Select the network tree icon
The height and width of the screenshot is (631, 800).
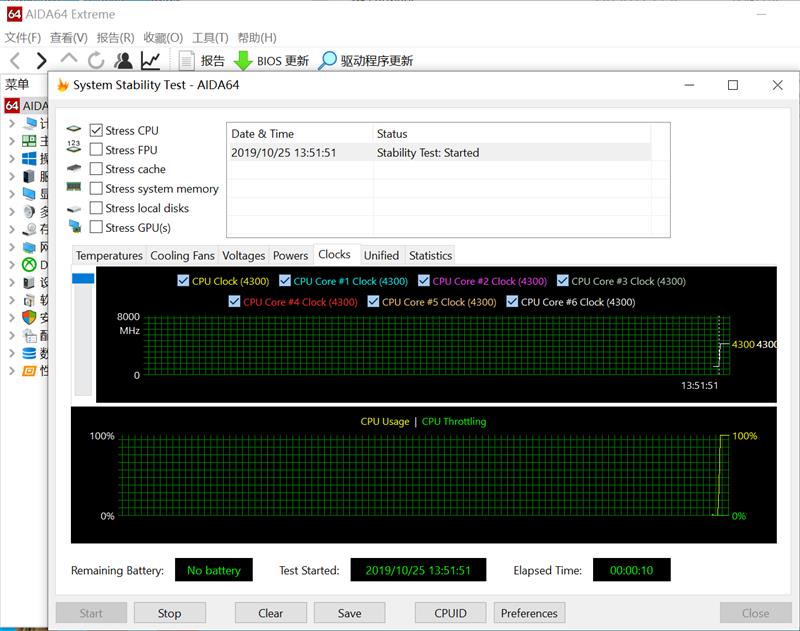click(29, 247)
